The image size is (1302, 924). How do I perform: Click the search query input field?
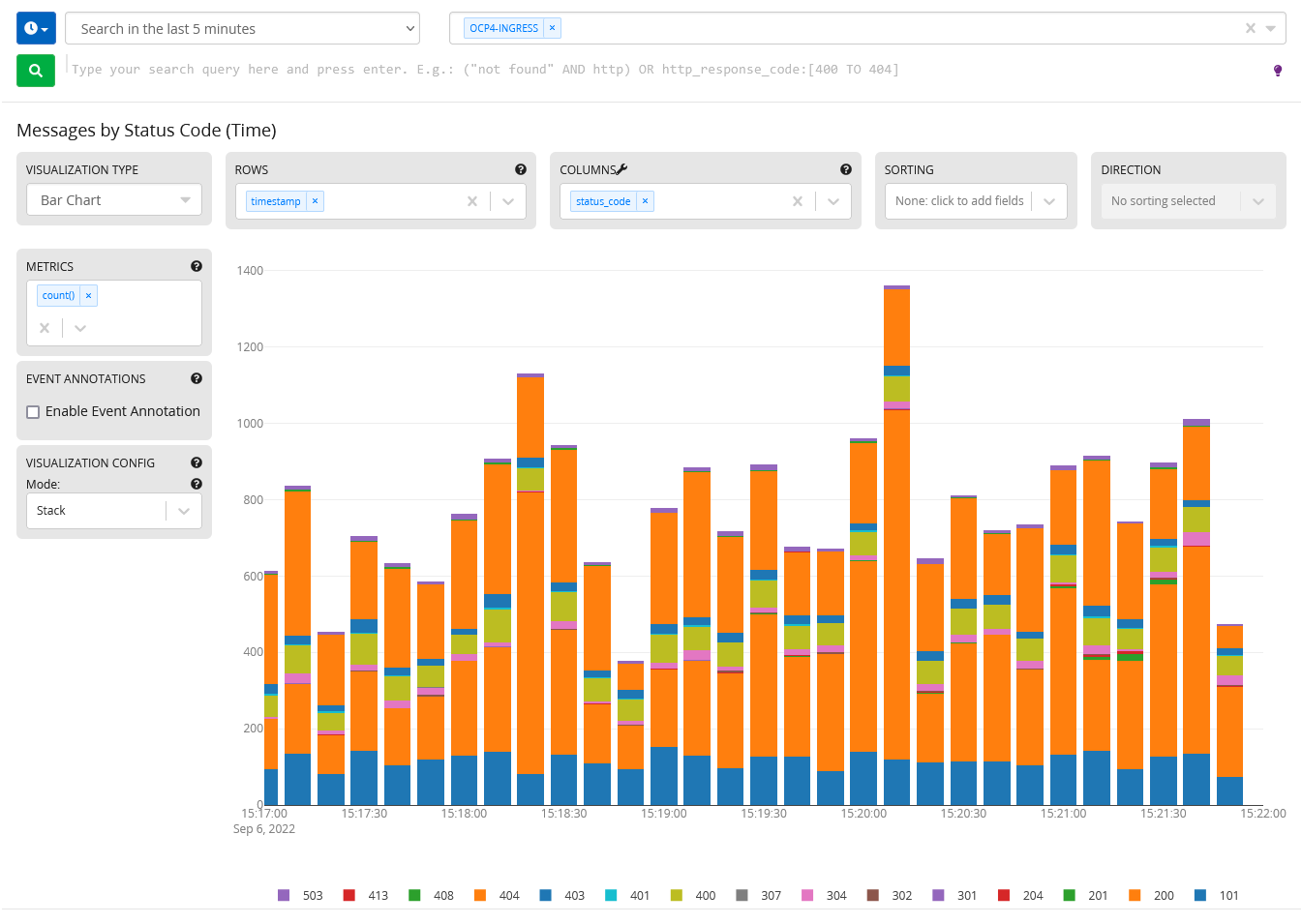tap(484, 70)
